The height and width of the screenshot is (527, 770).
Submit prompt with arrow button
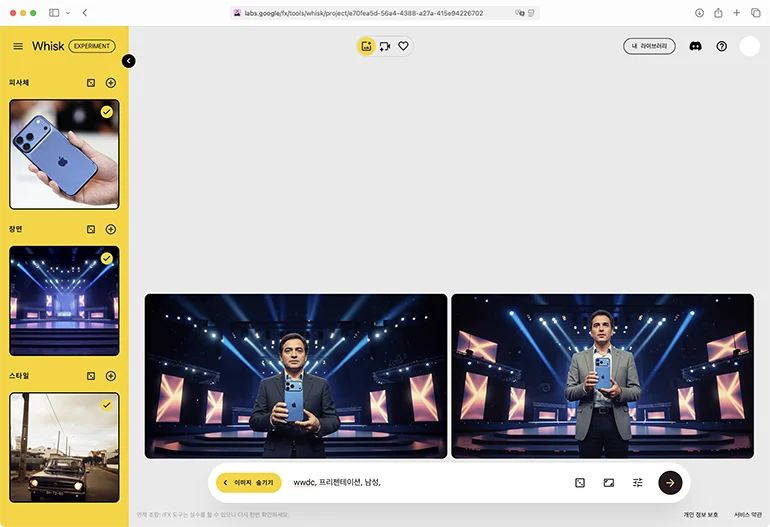coord(670,483)
